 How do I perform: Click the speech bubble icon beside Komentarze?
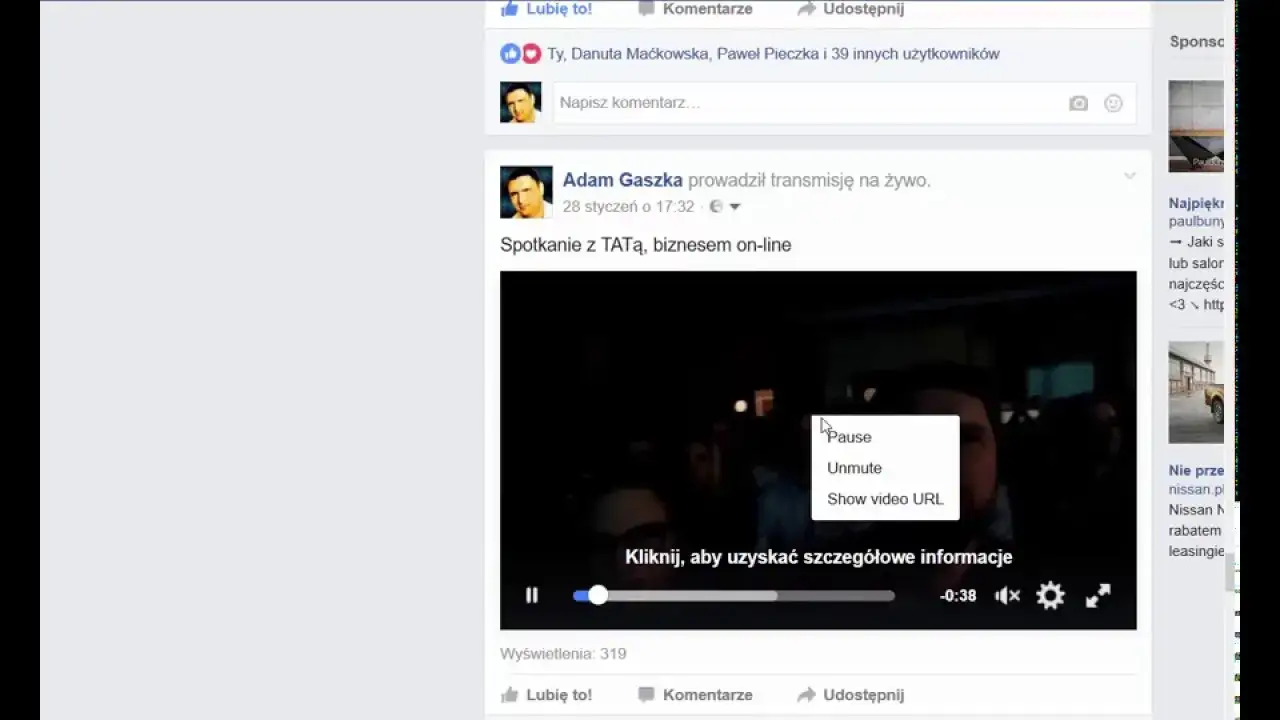[x=648, y=694]
